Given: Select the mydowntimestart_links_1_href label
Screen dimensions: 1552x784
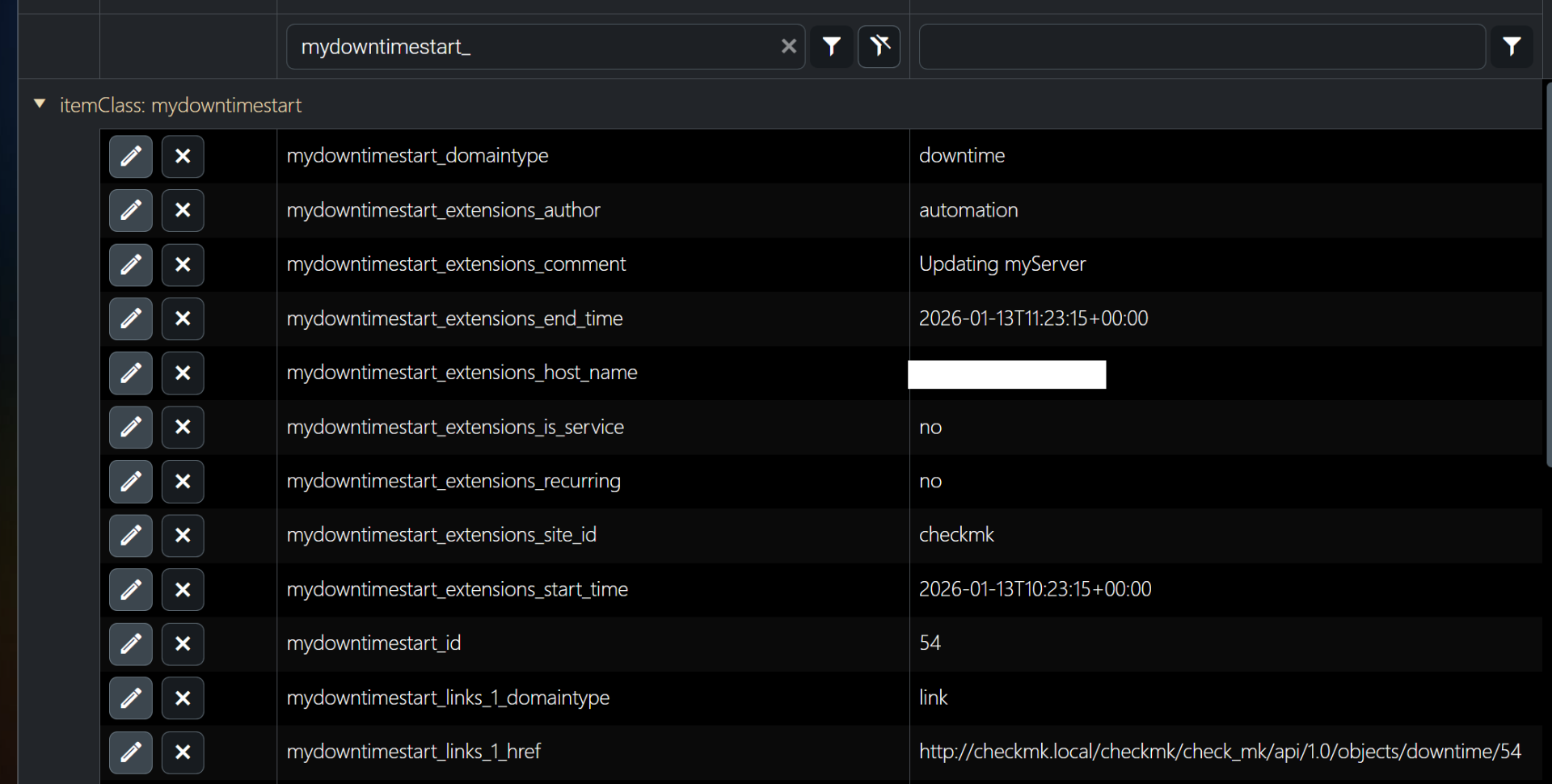Looking at the screenshot, I should (x=413, y=752).
